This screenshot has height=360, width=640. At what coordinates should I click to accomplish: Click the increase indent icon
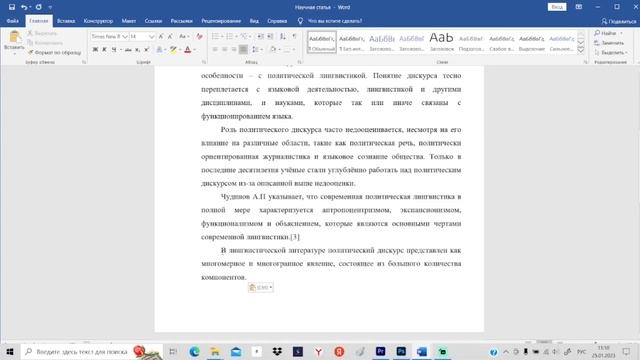point(270,36)
